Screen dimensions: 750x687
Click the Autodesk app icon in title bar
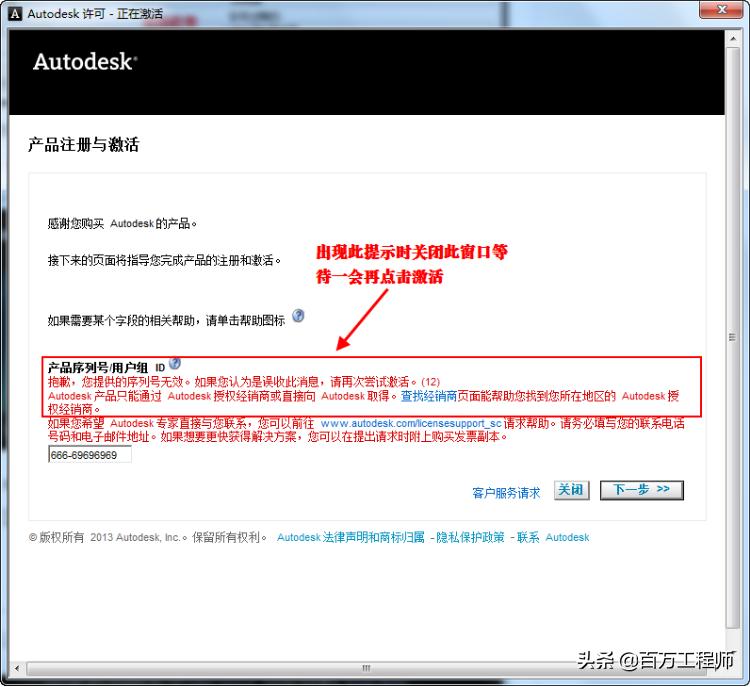tap(15, 13)
